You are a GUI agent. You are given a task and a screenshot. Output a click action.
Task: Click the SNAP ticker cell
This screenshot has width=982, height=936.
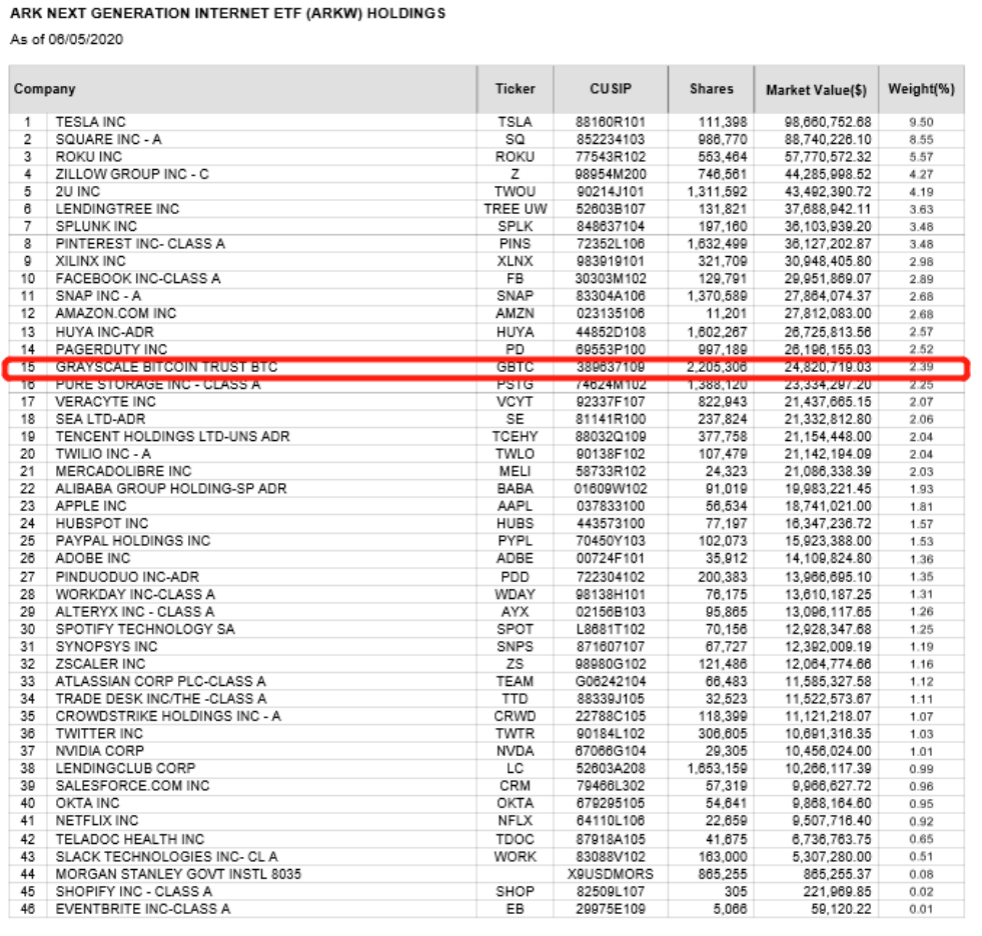tap(515, 296)
